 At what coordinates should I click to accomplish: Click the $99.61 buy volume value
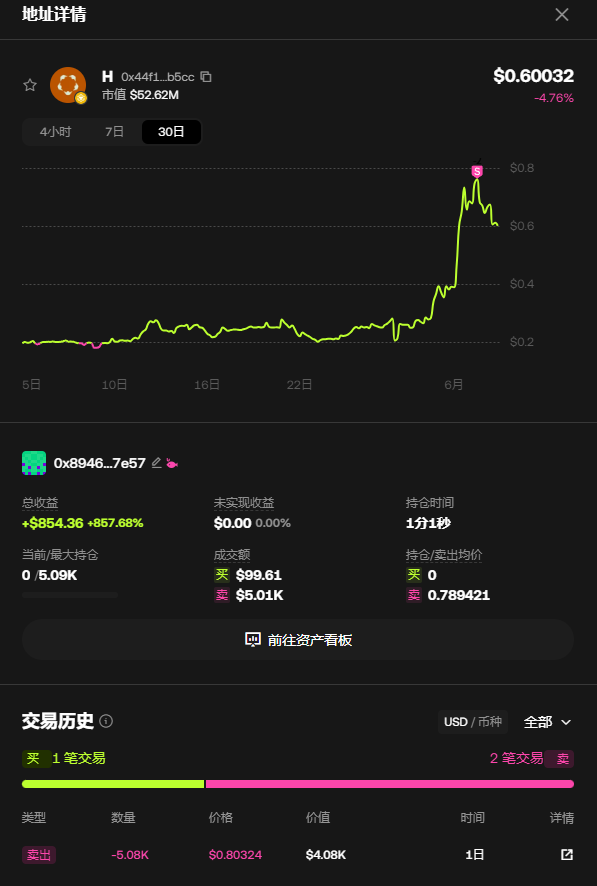(x=259, y=575)
